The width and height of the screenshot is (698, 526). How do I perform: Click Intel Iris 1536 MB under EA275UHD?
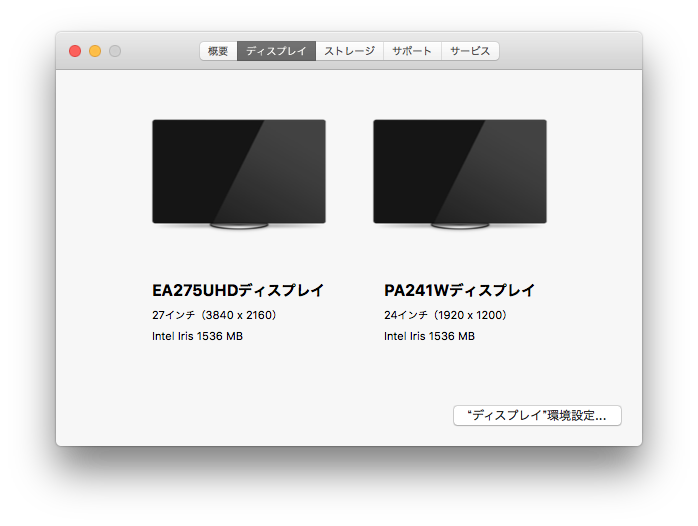coord(197,336)
